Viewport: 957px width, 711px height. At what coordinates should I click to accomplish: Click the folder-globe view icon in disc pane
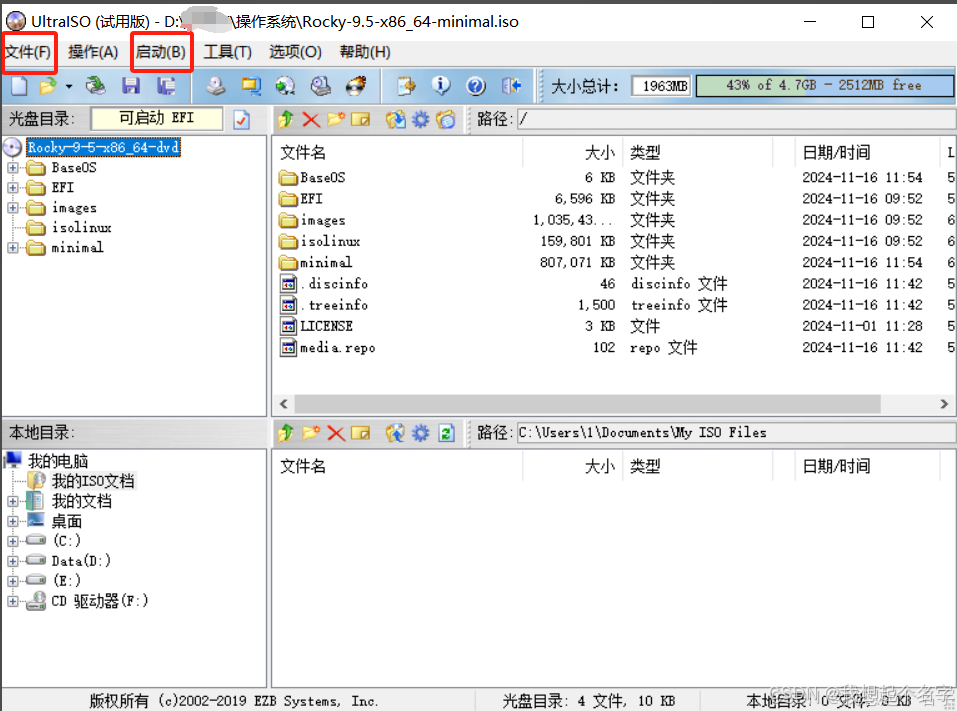tap(446, 119)
